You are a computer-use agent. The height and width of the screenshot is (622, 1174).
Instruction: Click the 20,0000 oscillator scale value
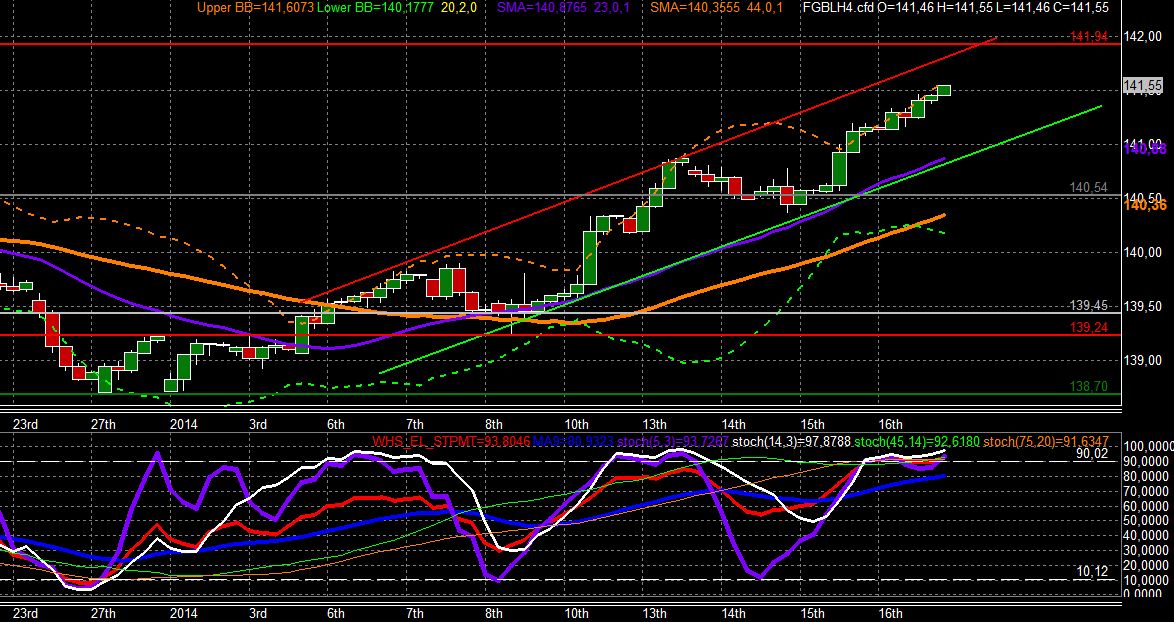pos(1146,565)
